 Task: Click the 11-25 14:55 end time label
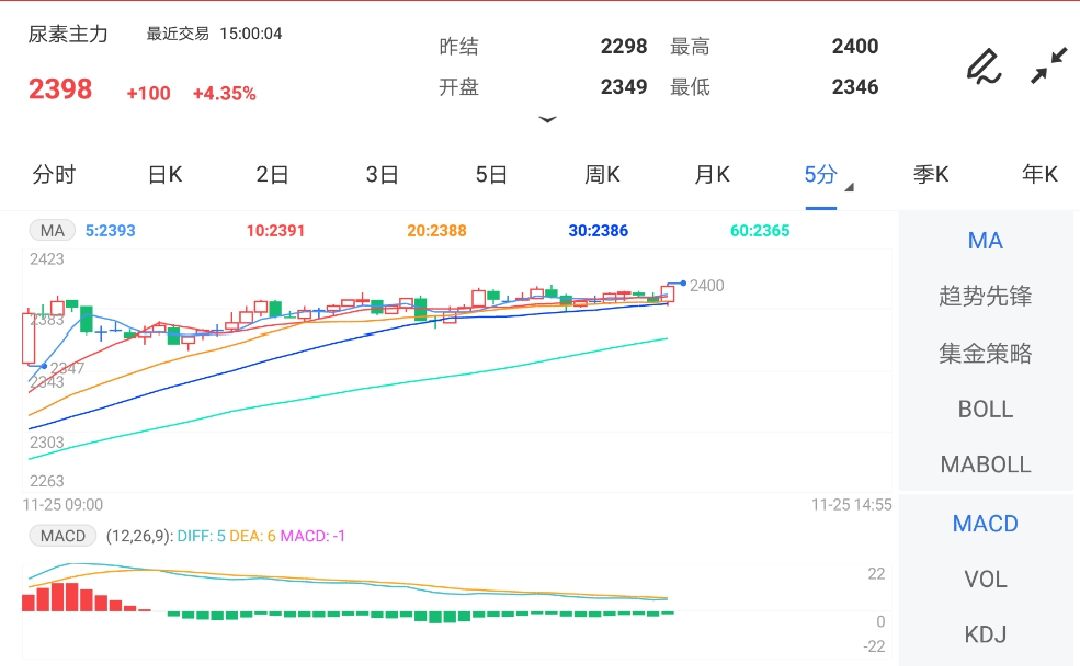(851, 505)
